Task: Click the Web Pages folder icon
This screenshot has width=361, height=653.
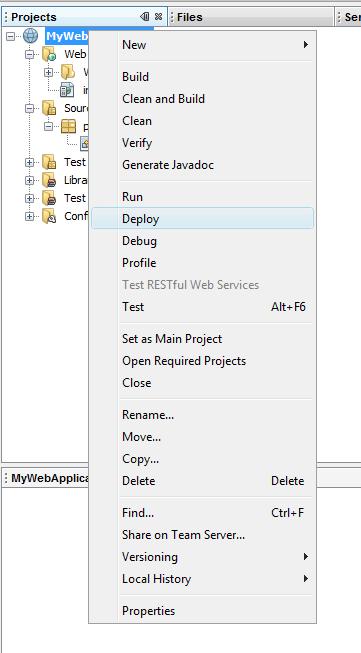Action: click(49, 54)
